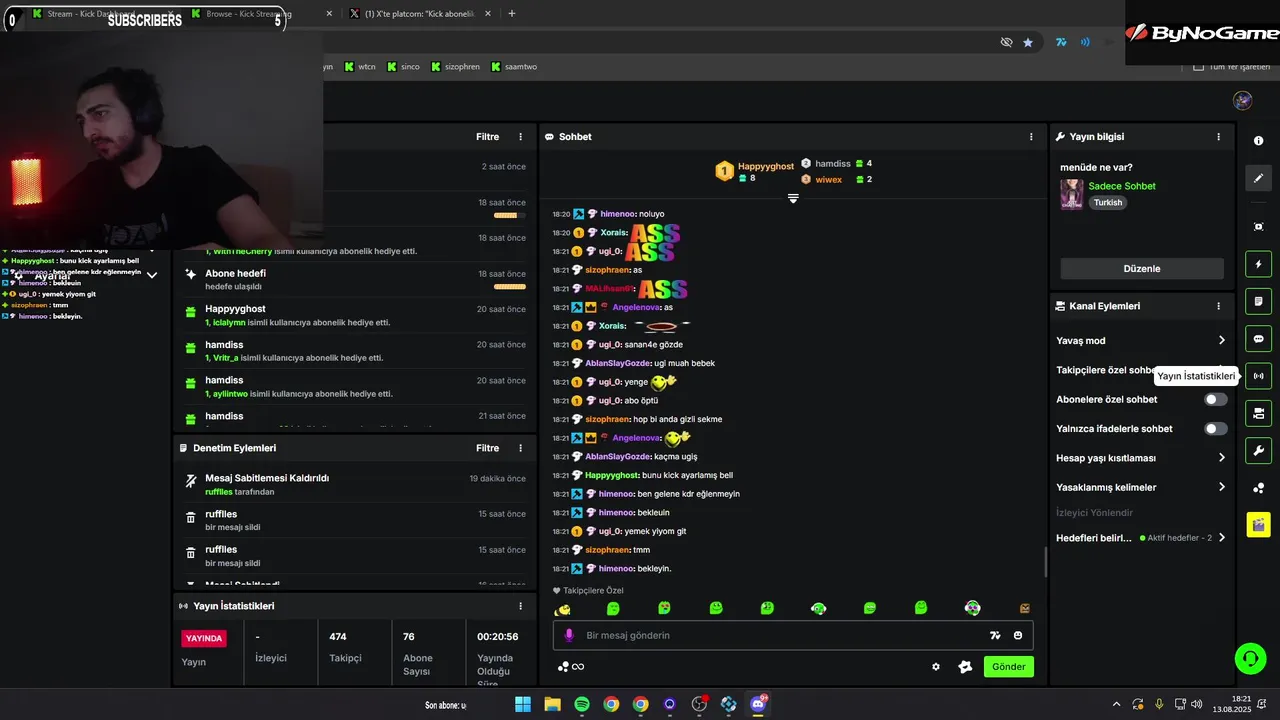This screenshot has height=720, width=1280.
Task: Open Spotify from the taskbar
Action: [x=582, y=704]
